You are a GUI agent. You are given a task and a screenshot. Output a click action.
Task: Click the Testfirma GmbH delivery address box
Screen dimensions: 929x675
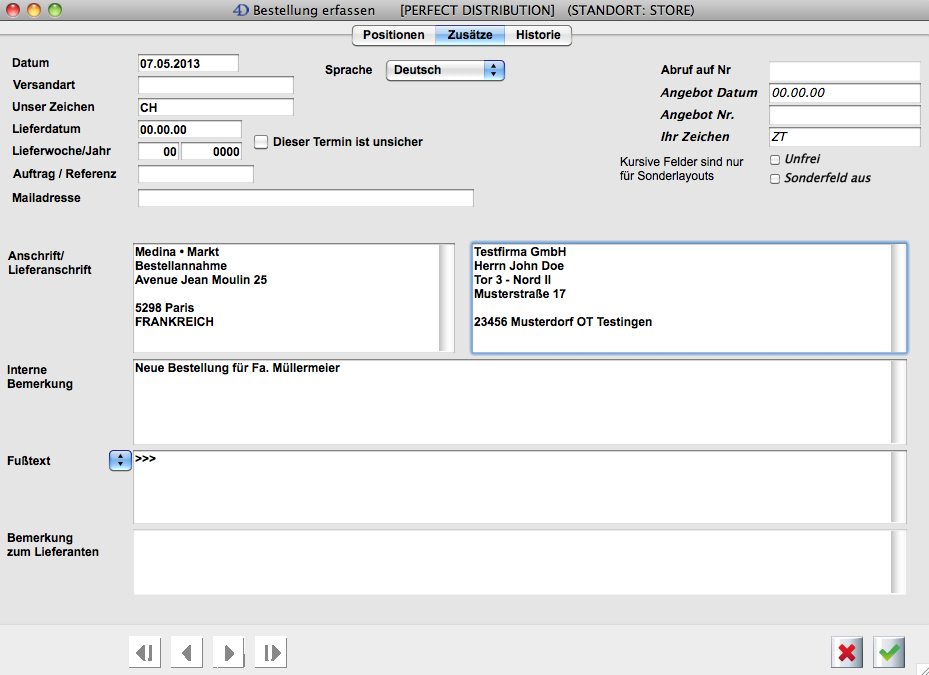[680, 297]
